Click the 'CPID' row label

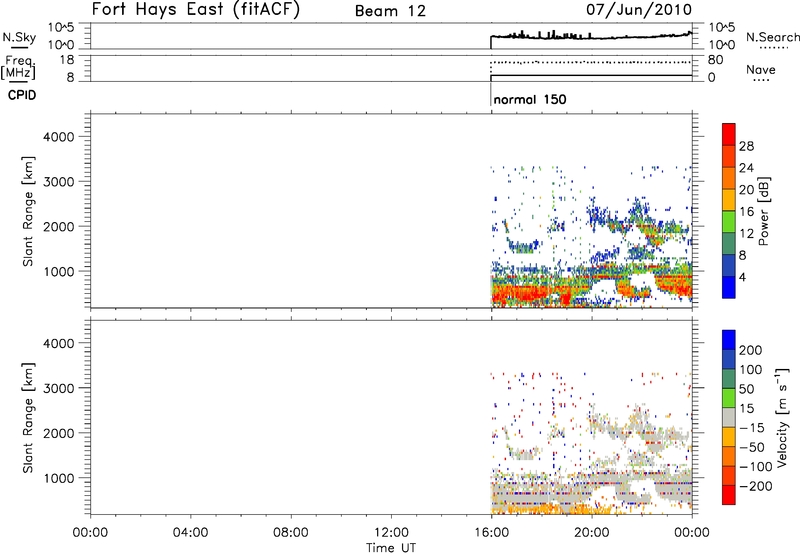pos(22,95)
